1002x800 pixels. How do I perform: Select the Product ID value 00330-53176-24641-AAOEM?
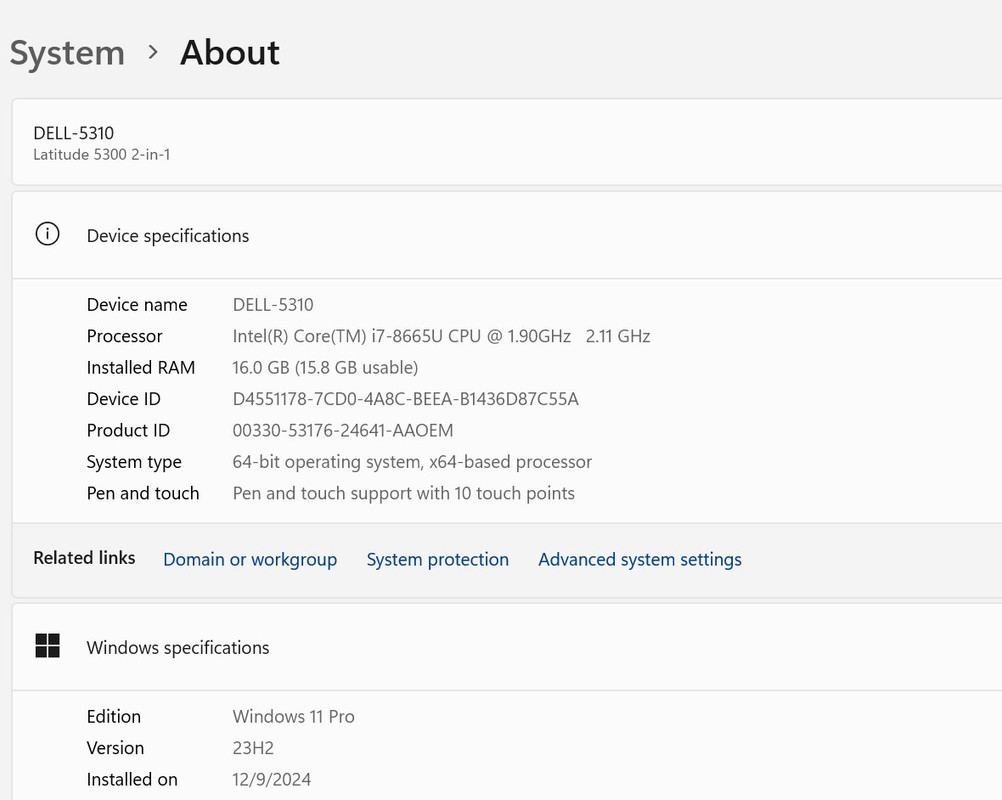click(343, 430)
